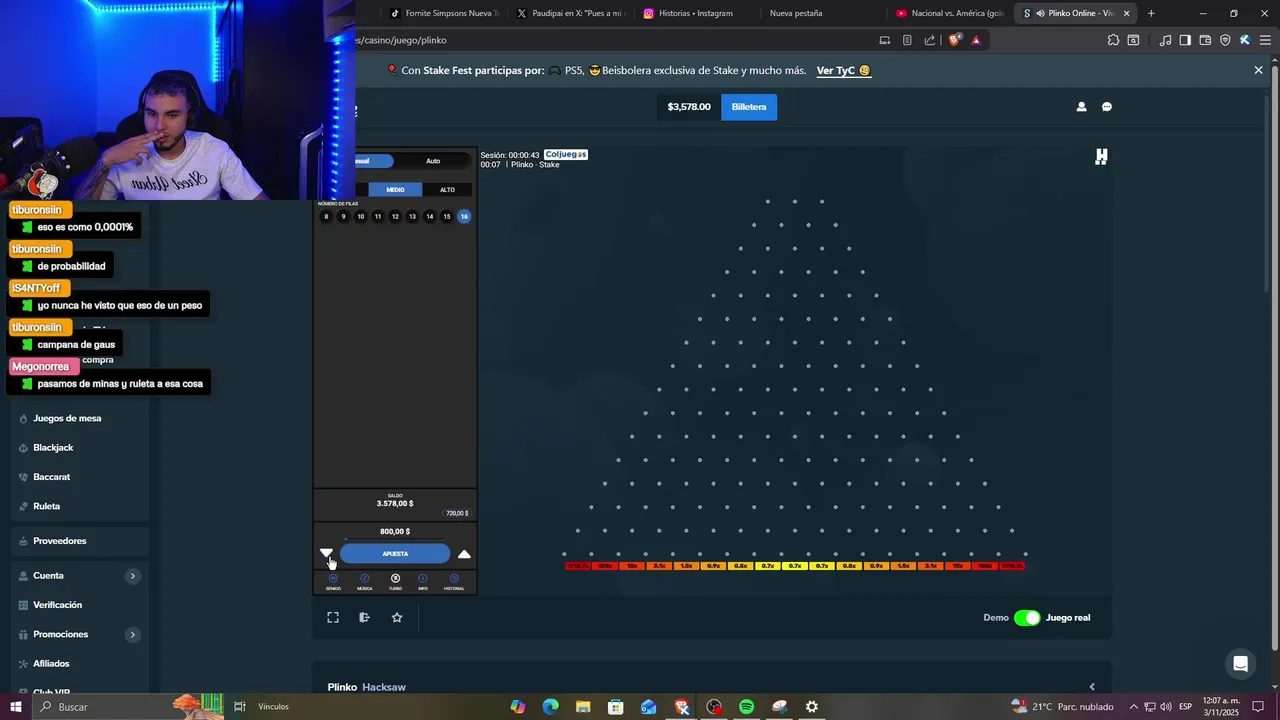
Task: Enable Turbo mode in the Plinko panel
Action: click(x=395, y=579)
